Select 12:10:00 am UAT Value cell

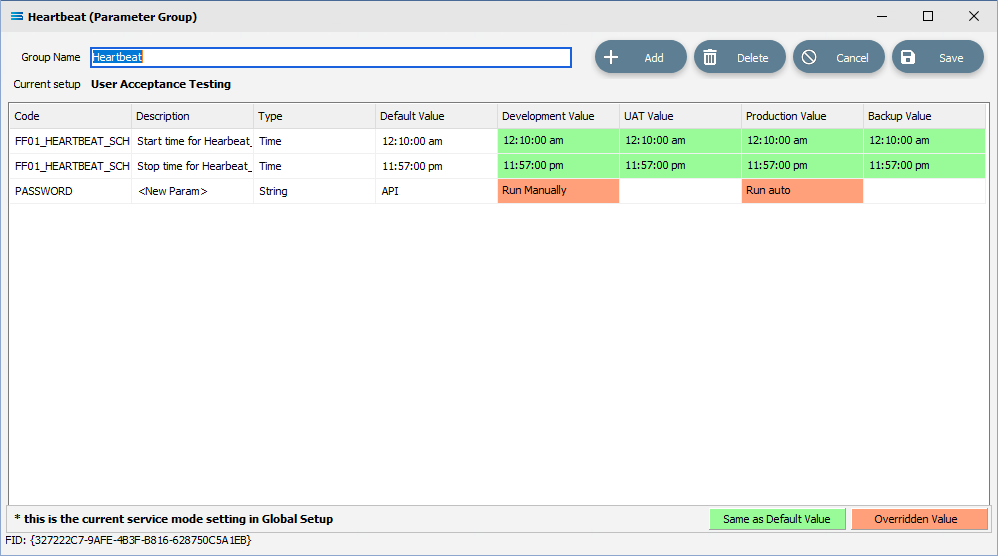[680, 141]
